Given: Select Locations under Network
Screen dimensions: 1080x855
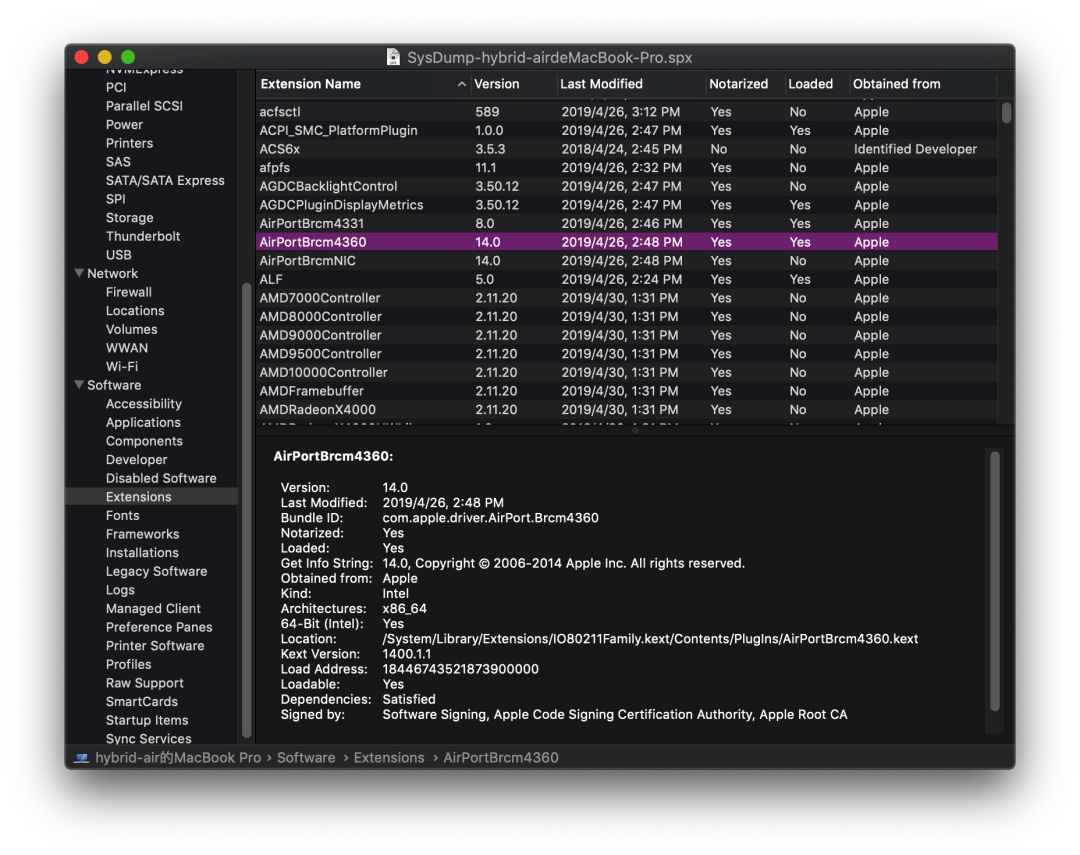Looking at the screenshot, I should 135,311.
